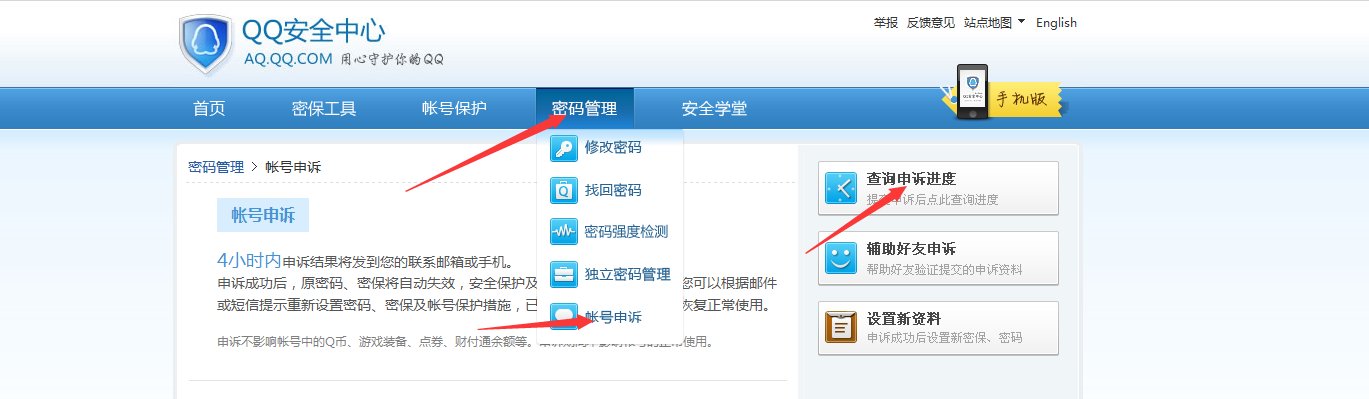Open 查询申诉进度 button
This screenshot has height=399, width=1369.
(x=938, y=188)
